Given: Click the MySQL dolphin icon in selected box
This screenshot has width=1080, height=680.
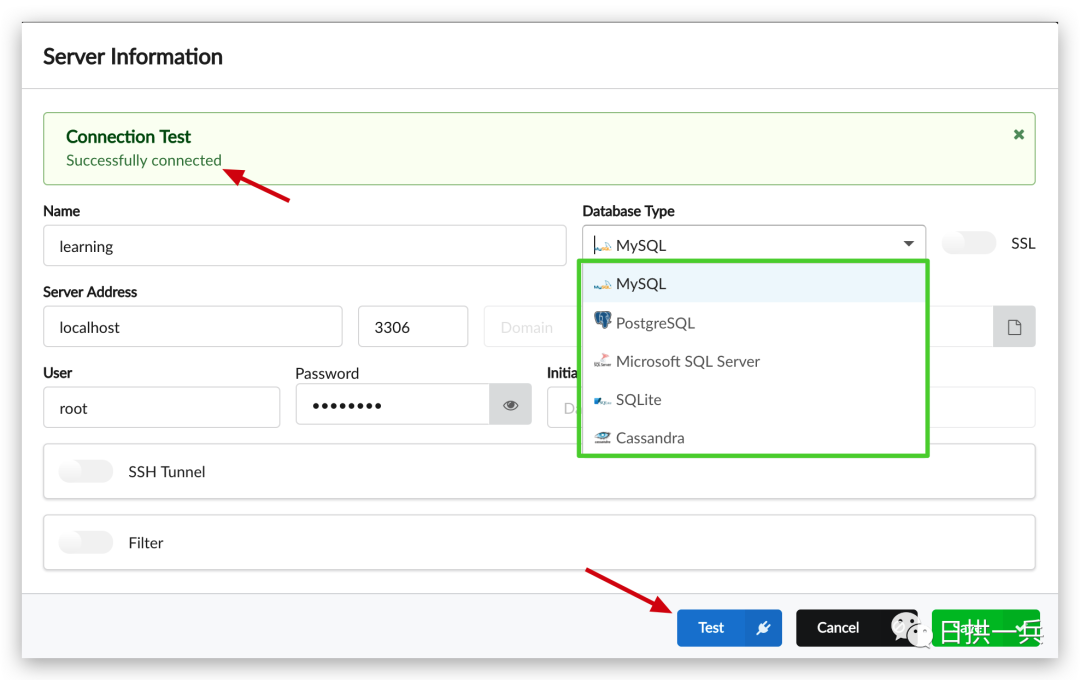Looking at the screenshot, I should click(x=603, y=245).
